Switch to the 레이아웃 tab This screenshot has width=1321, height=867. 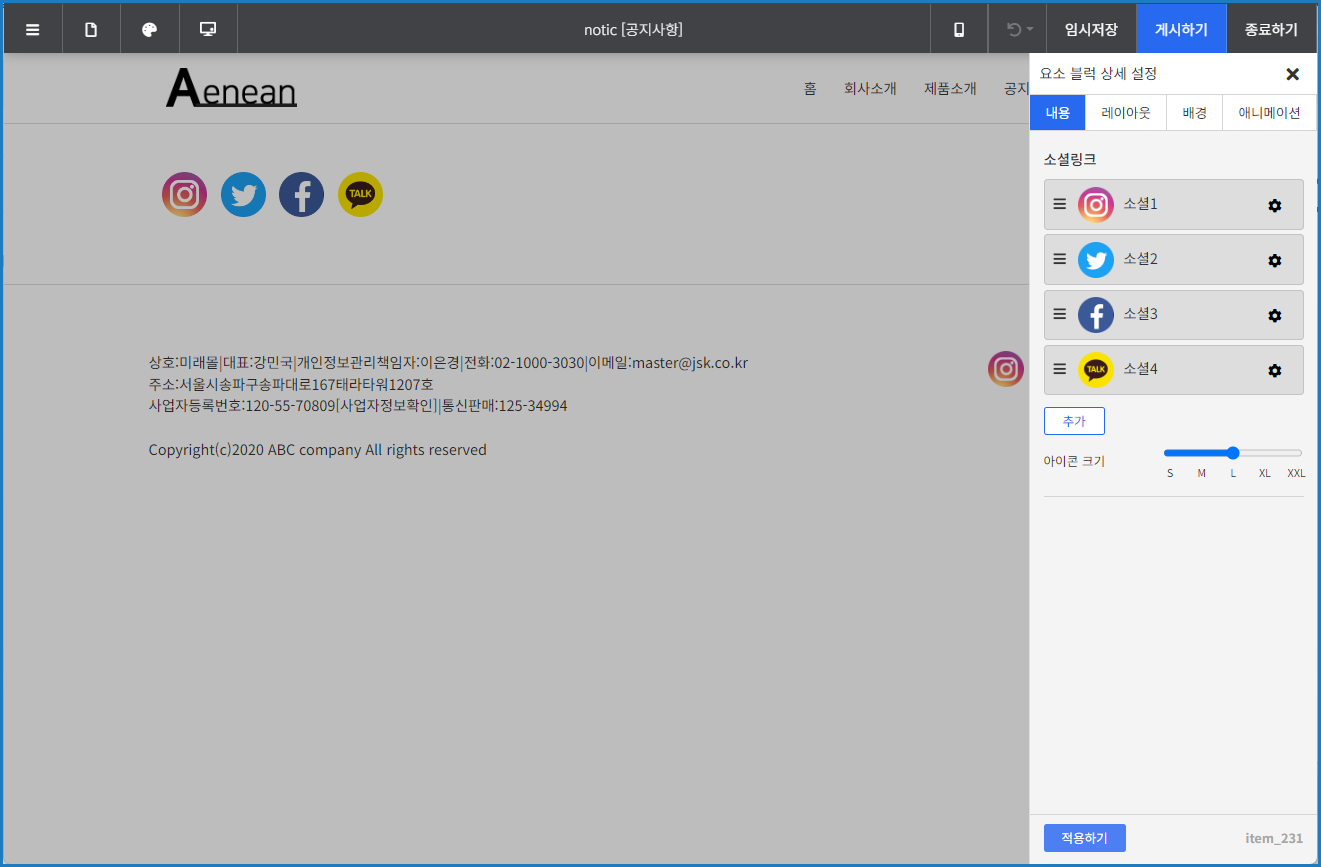pyautogui.click(x=1125, y=112)
